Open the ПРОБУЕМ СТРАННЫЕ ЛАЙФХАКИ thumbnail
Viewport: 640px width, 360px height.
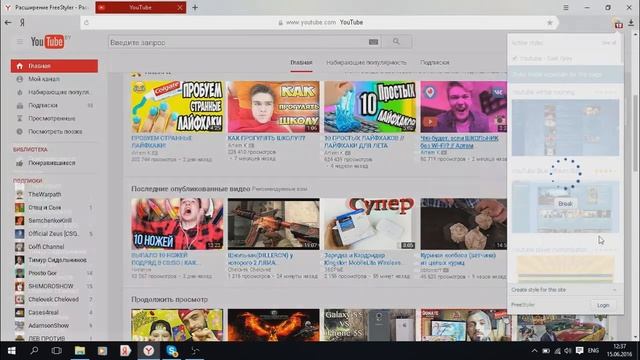click(x=177, y=107)
